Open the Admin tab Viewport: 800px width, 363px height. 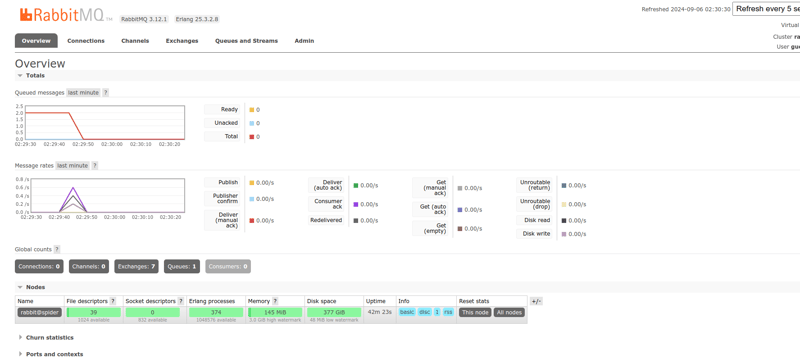tap(304, 41)
